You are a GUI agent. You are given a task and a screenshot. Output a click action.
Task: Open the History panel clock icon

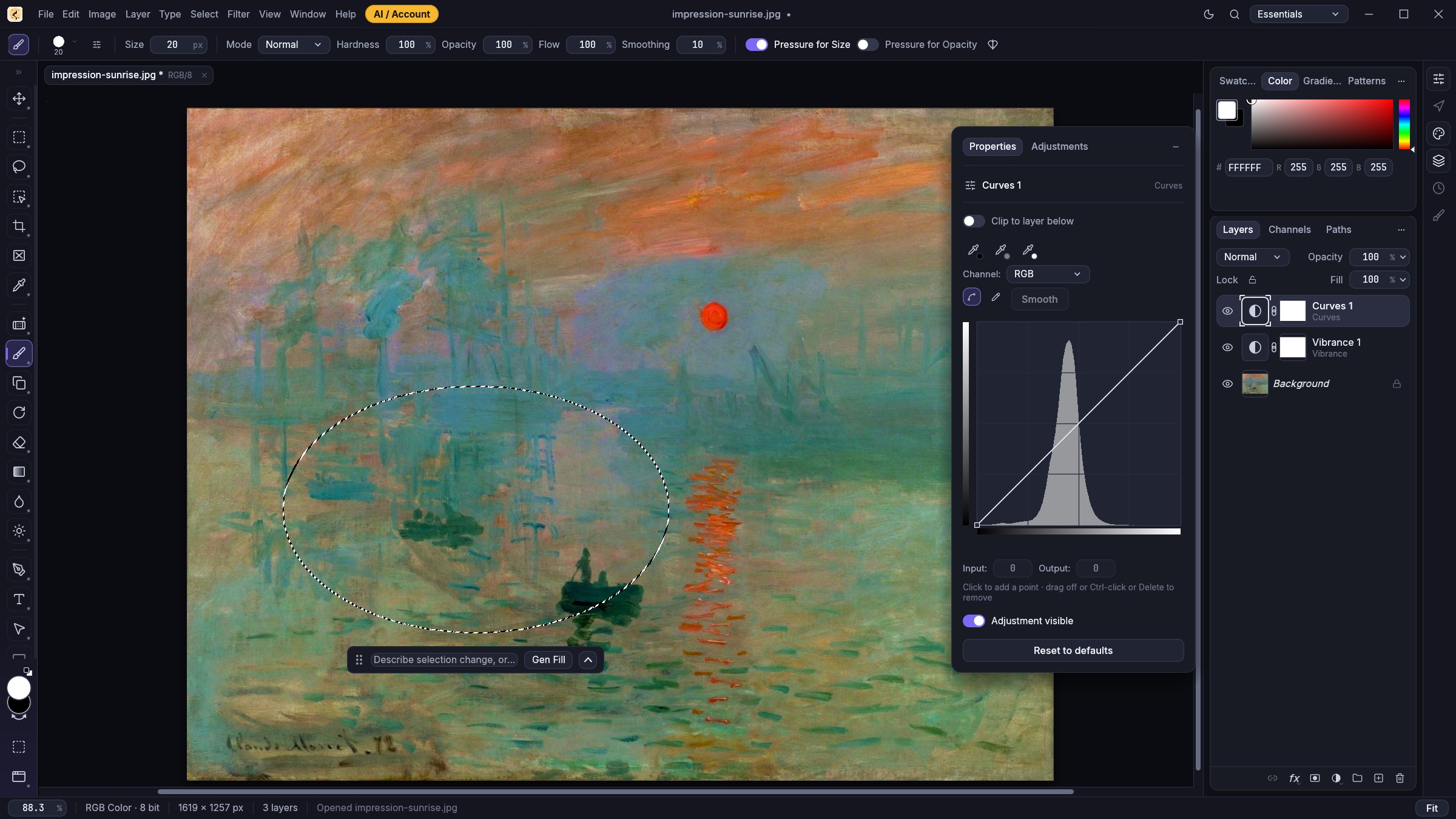[1438, 188]
